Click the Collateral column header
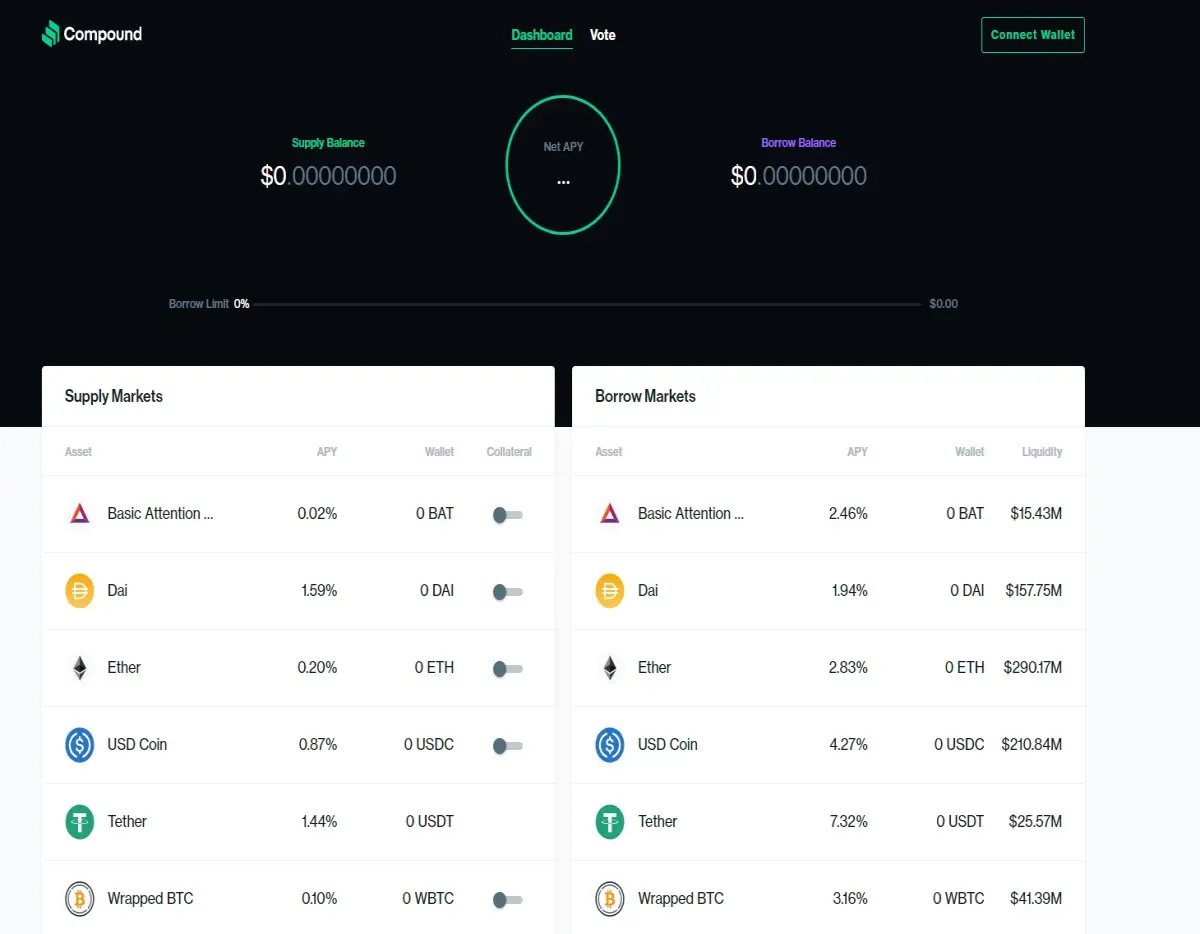The width and height of the screenshot is (1200, 934). [509, 452]
